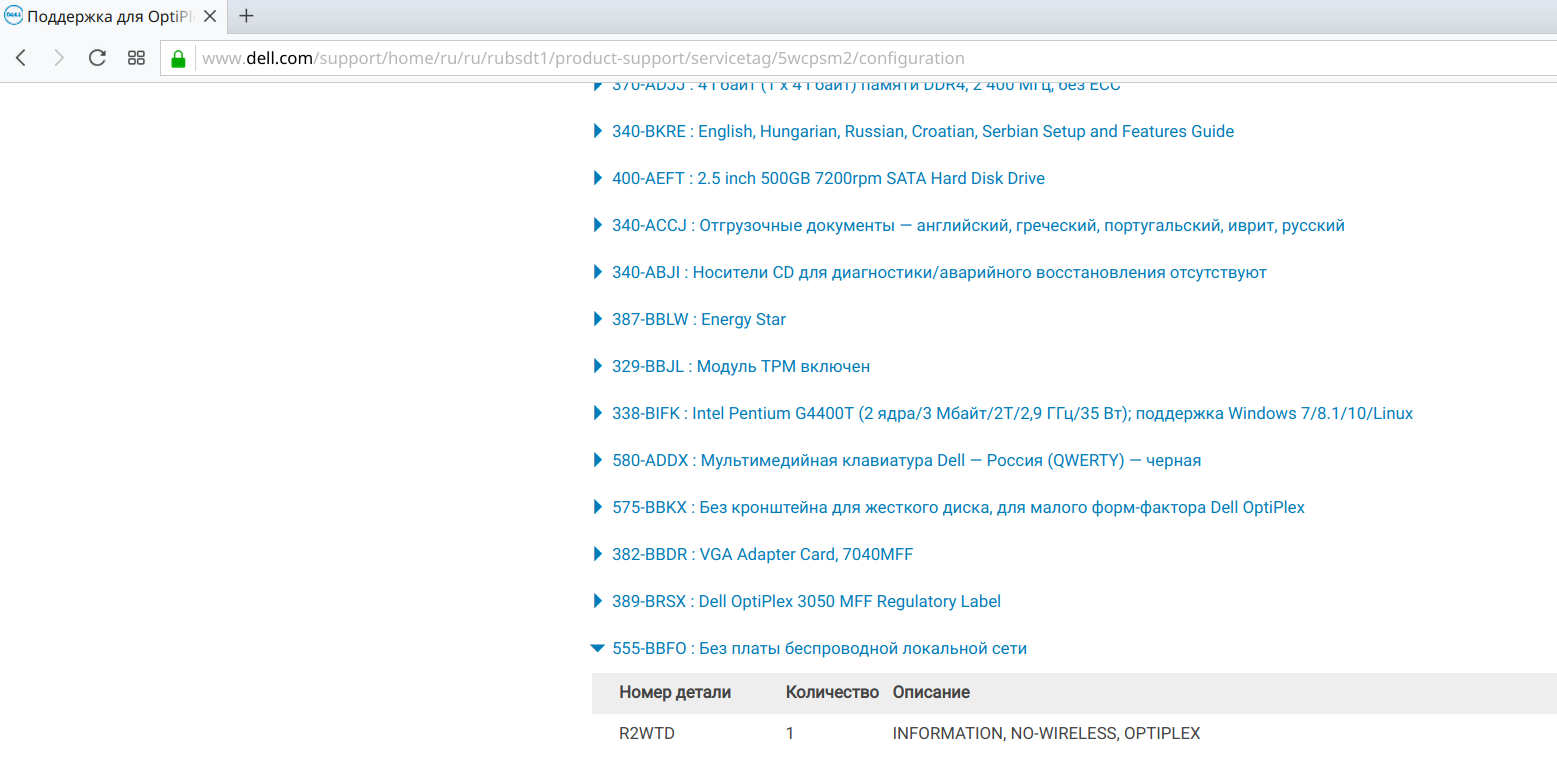Select the Поддержка для OptiPlex tab
1557x773 pixels.
(112, 16)
